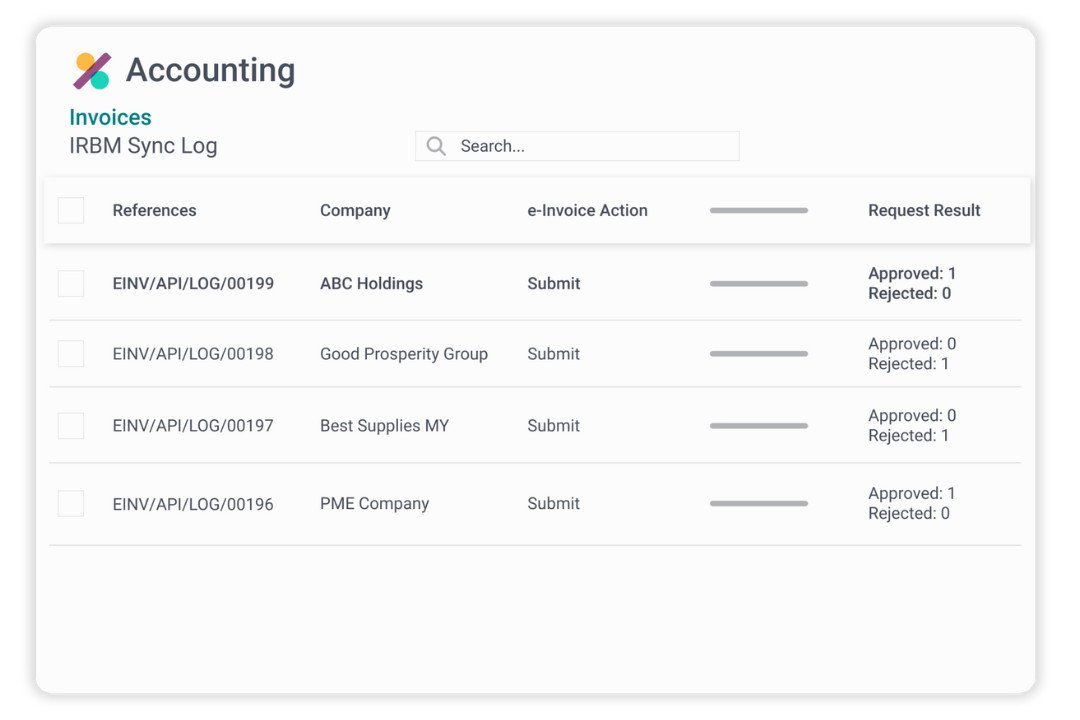Screen dimensions: 1080x720
Task: Click the Approved result on PME Company row
Action: tap(911, 493)
